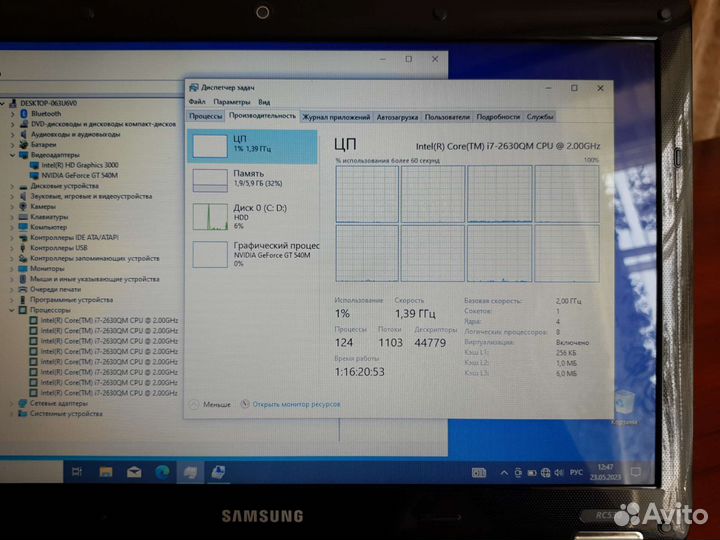
Task: Open the battery status tray icon
Action: pyautogui.click(x=532, y=472)
